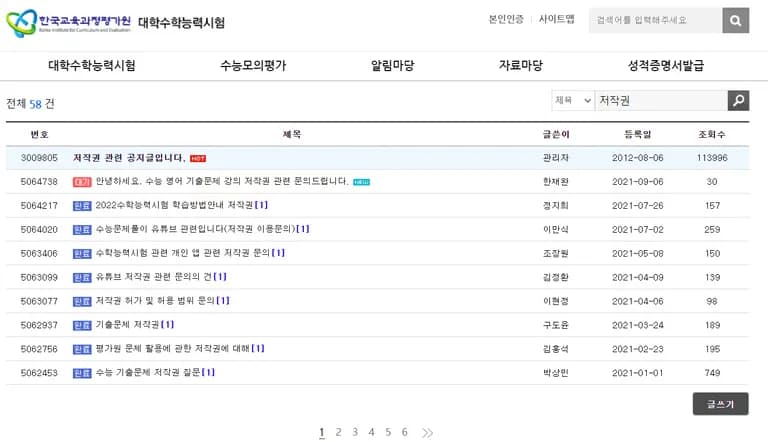The height and width of the screenshot is (442, 768).
Task: Click the HOT badge on notice post
Action: tap(198, 158)
